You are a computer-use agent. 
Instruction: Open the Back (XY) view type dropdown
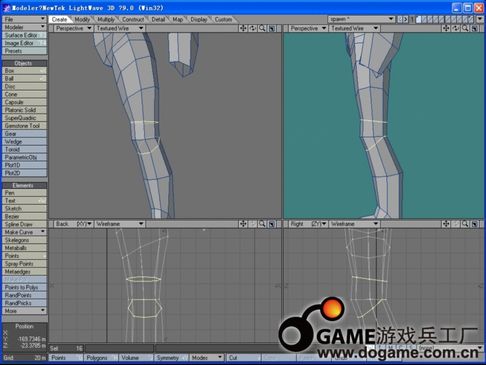[x=73, y=224]
